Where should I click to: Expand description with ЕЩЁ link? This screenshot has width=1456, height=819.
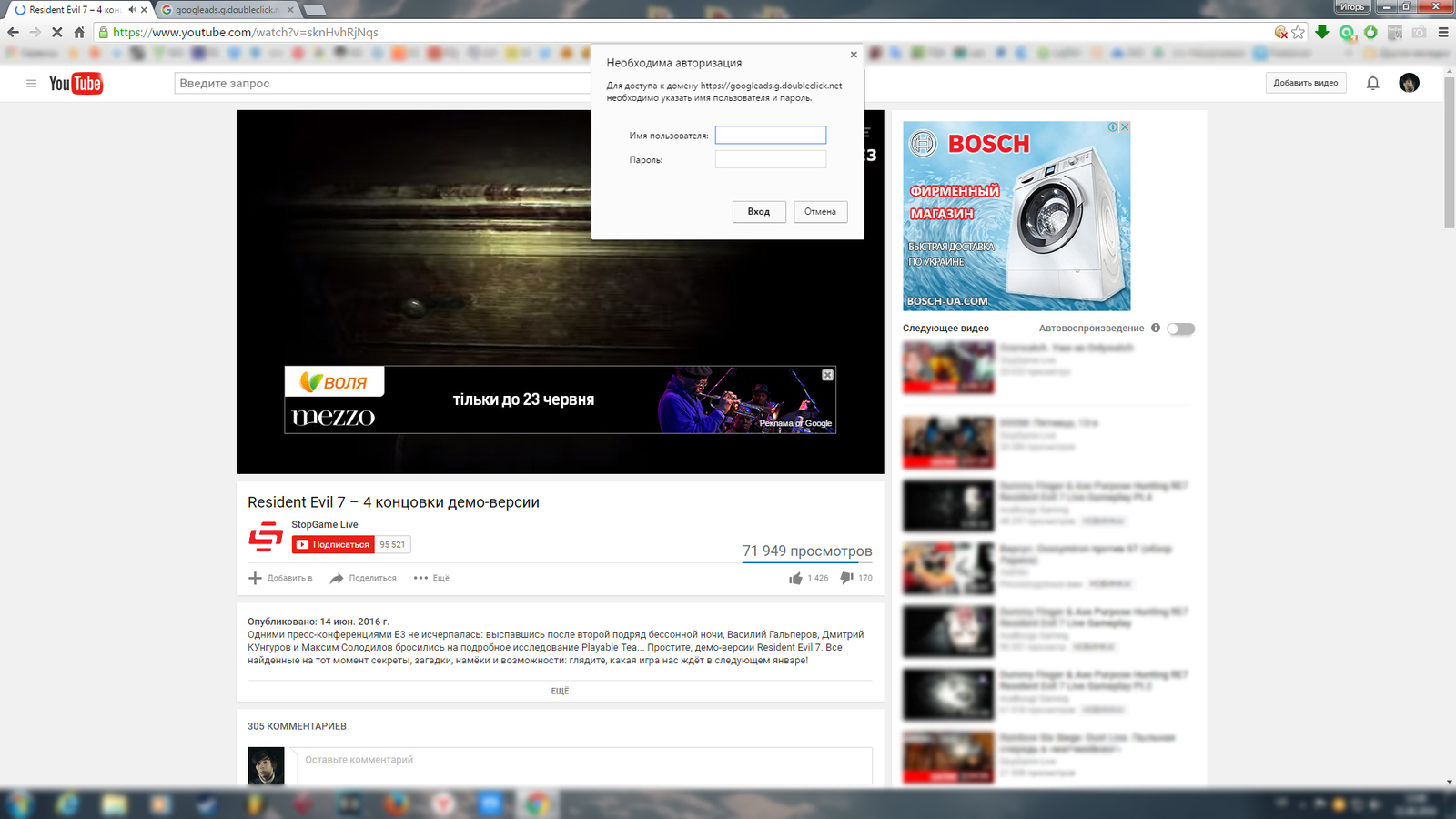560,691
